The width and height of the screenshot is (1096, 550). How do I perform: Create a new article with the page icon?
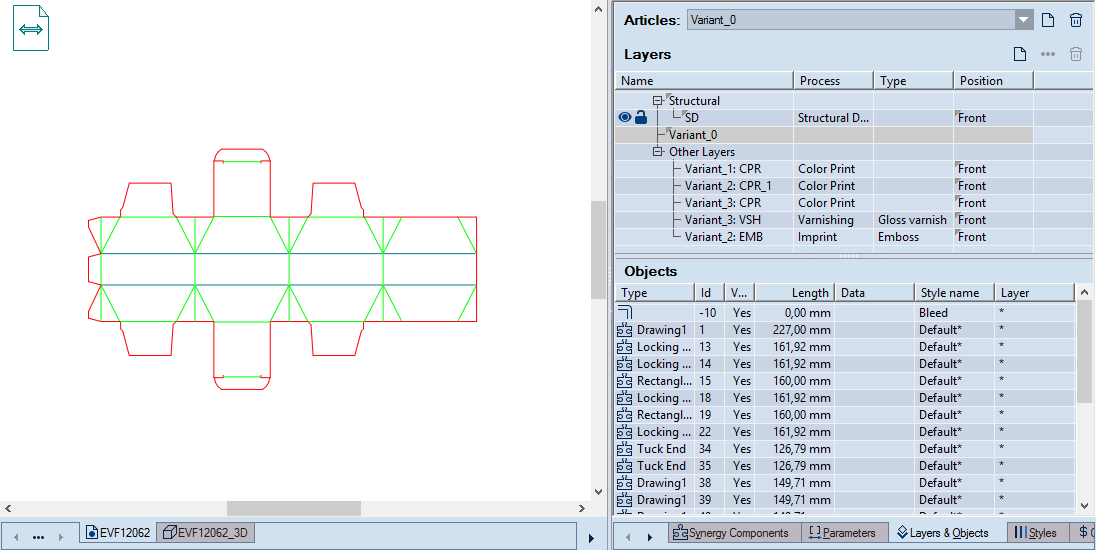pos(1047,20)
